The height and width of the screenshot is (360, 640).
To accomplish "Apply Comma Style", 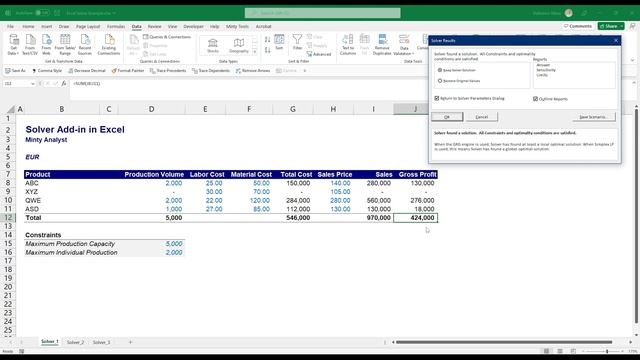I will (47, 71).
